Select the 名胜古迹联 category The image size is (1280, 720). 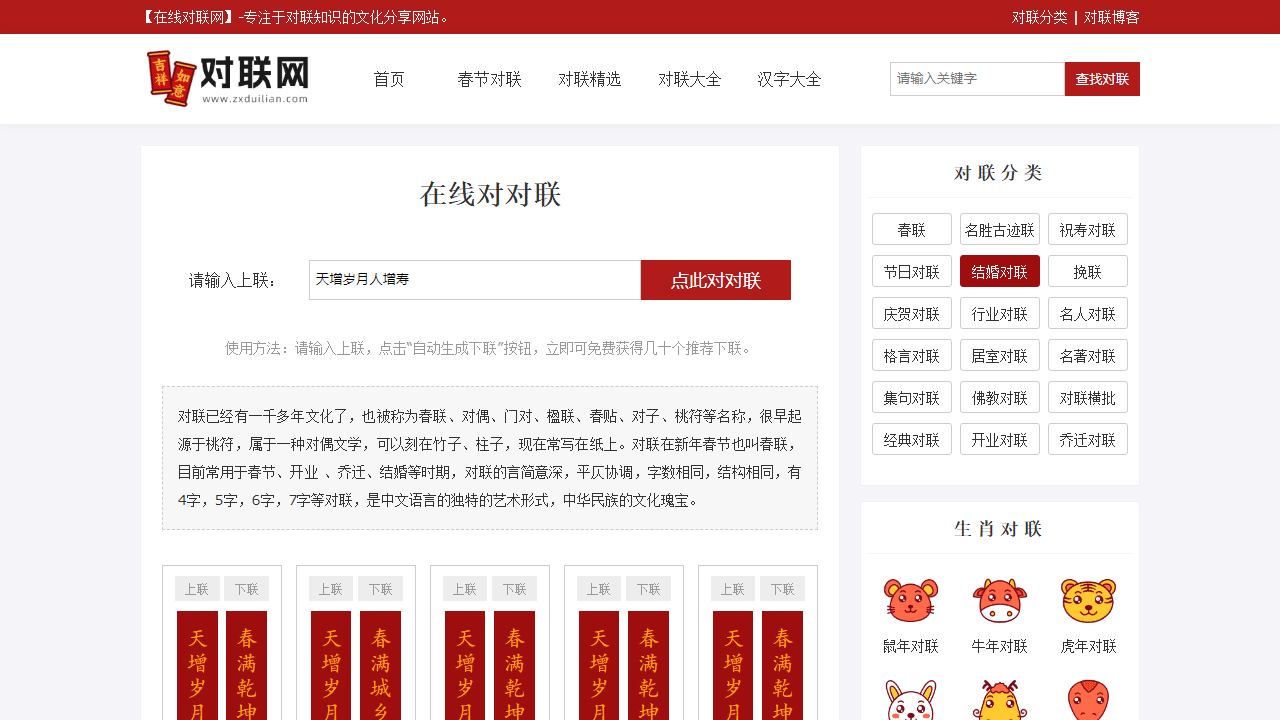[1000, 229]
